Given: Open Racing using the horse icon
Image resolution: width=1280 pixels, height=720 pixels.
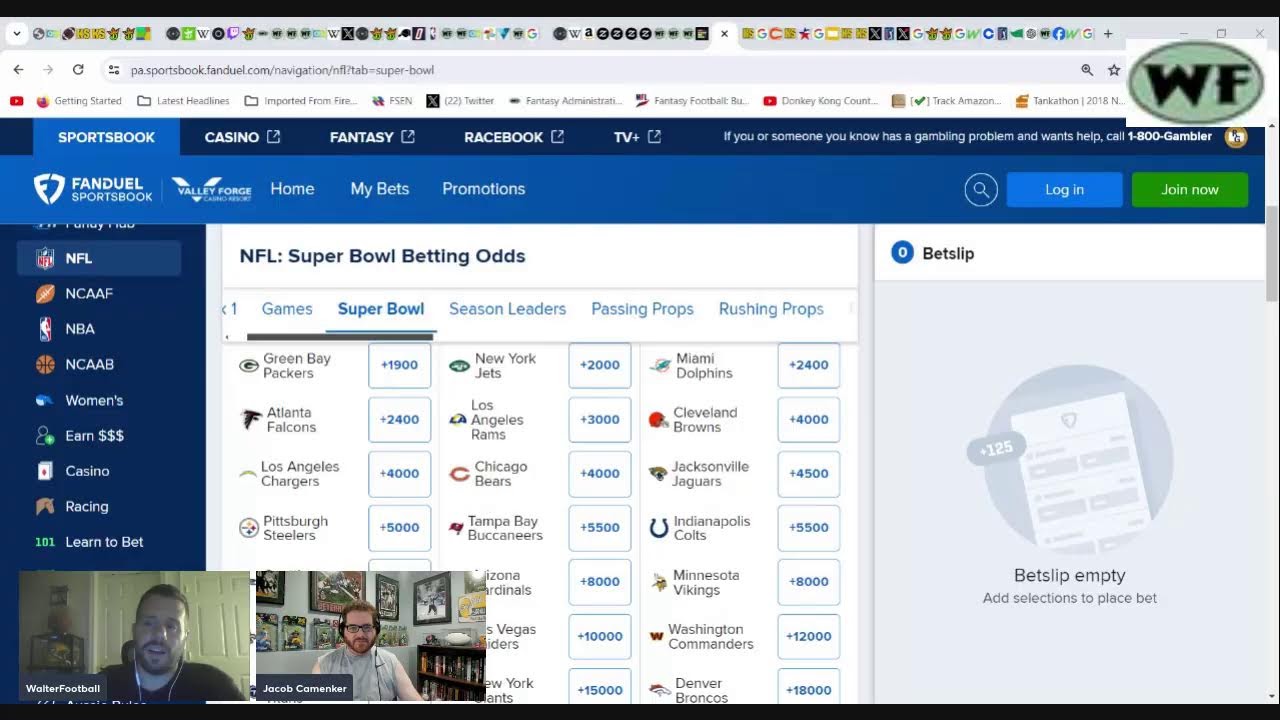Looking at the screenshot, I should tap(45, 506).
